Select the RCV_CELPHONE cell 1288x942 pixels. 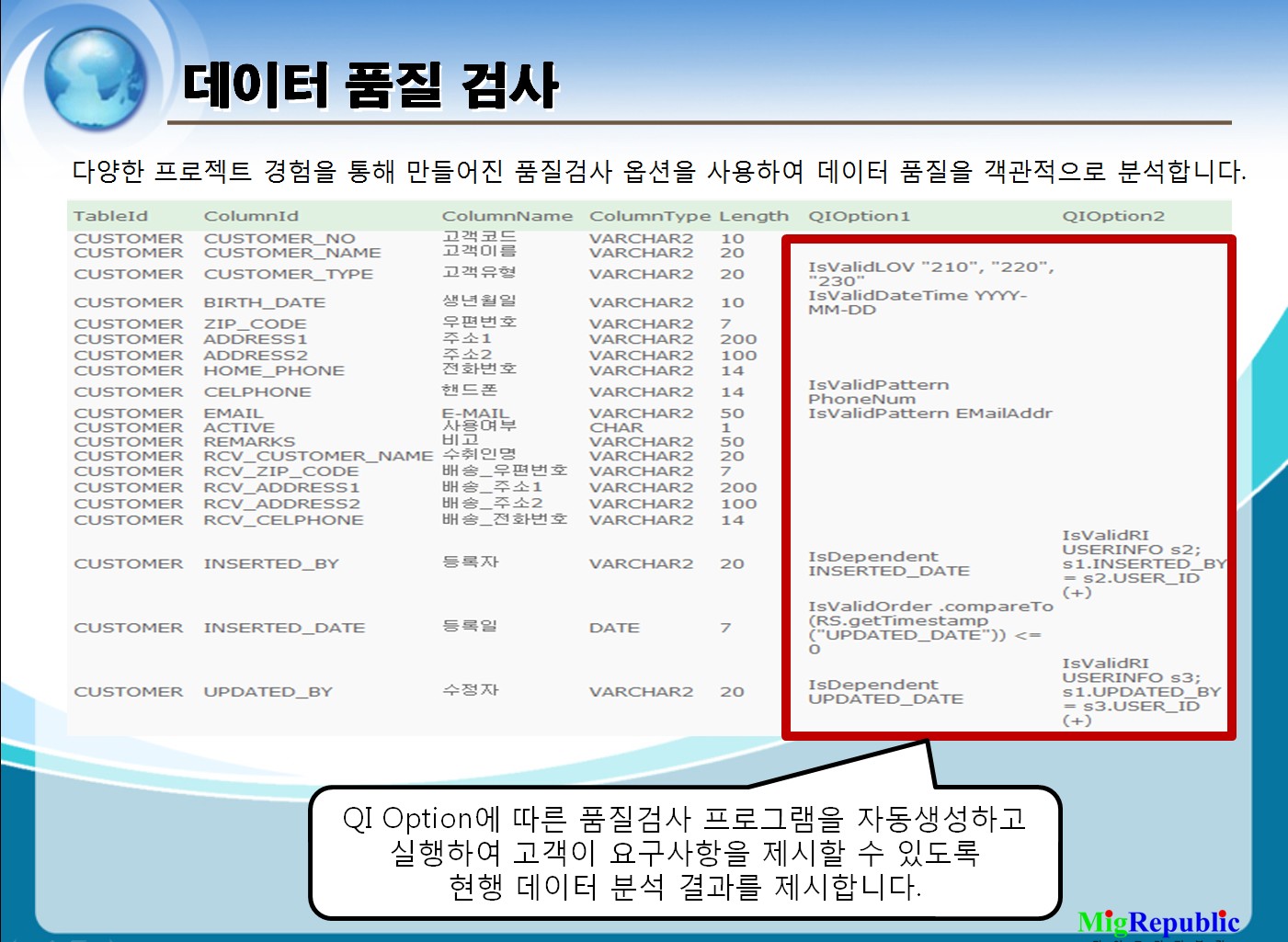(283, 520)
